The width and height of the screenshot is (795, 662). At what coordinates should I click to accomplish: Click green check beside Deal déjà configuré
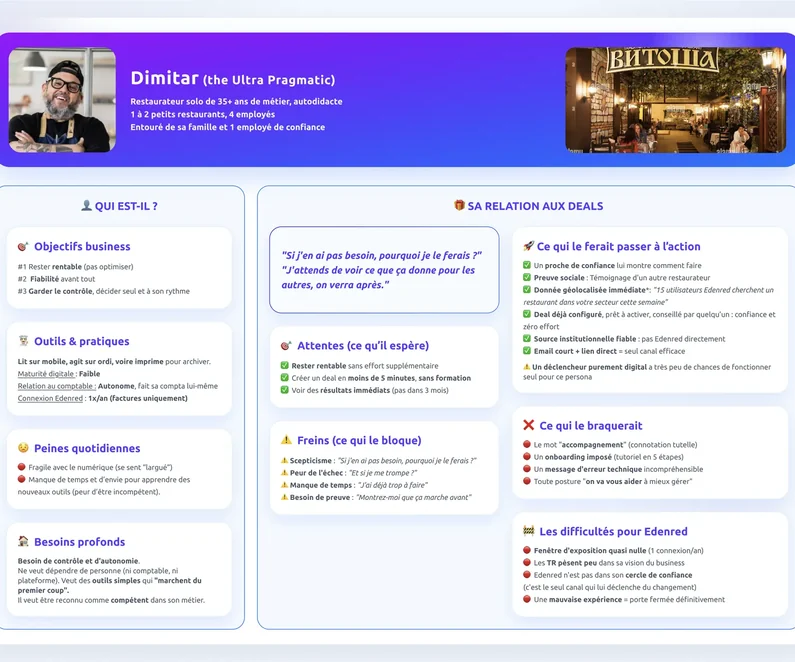click(x=527, y=314)
